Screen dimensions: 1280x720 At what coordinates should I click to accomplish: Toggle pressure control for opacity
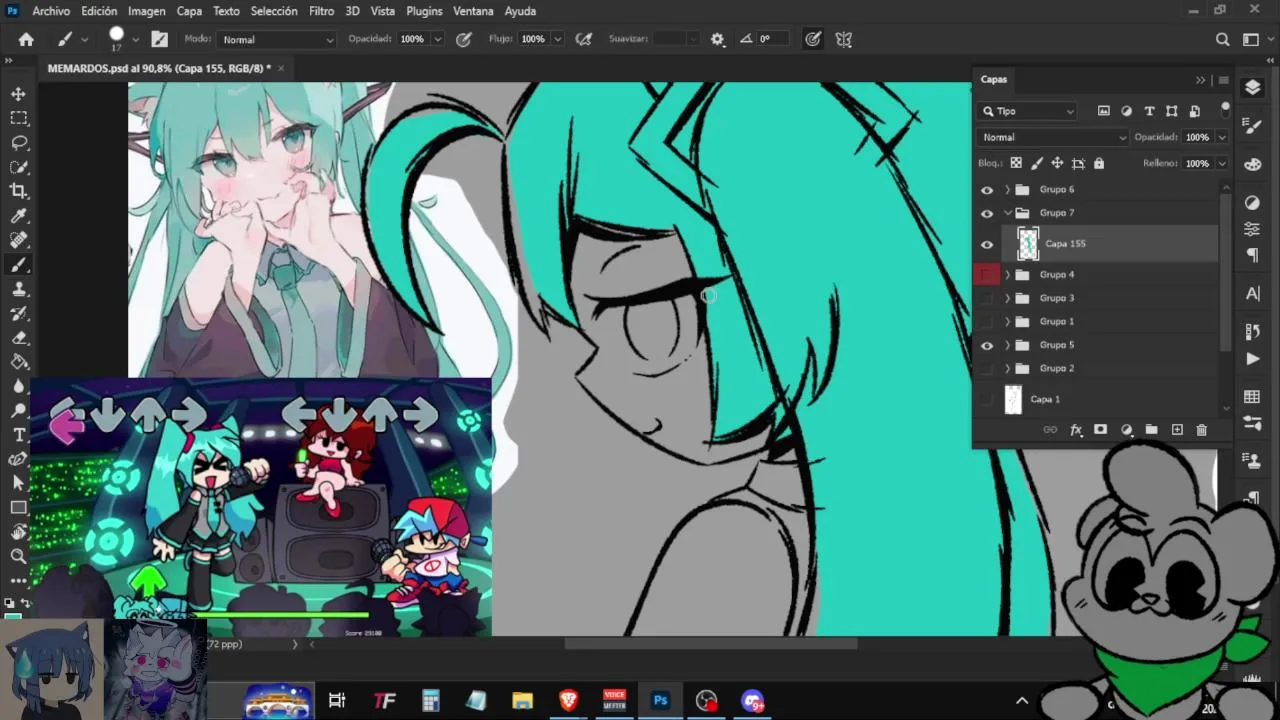pyautogui.click(x=464, y=39)
